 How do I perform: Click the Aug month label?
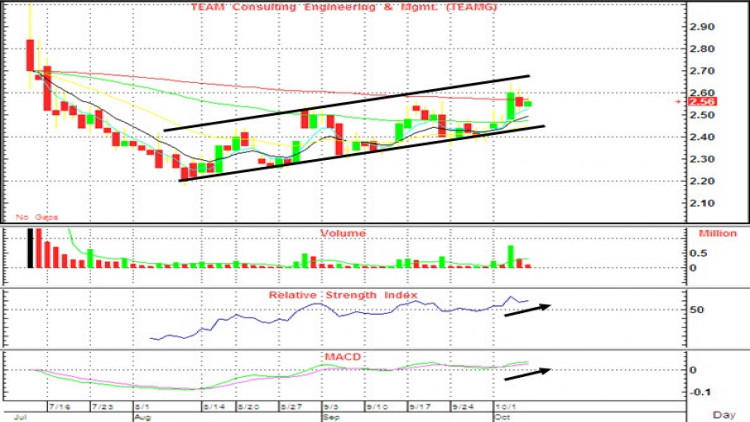point(143,417)
